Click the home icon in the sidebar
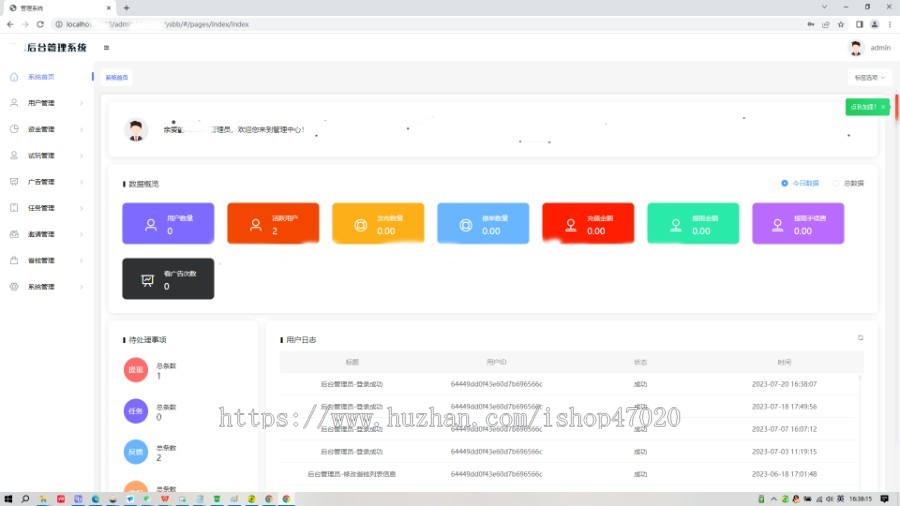The height and width of the screenshot is (506, 900). tap(14, 77)
